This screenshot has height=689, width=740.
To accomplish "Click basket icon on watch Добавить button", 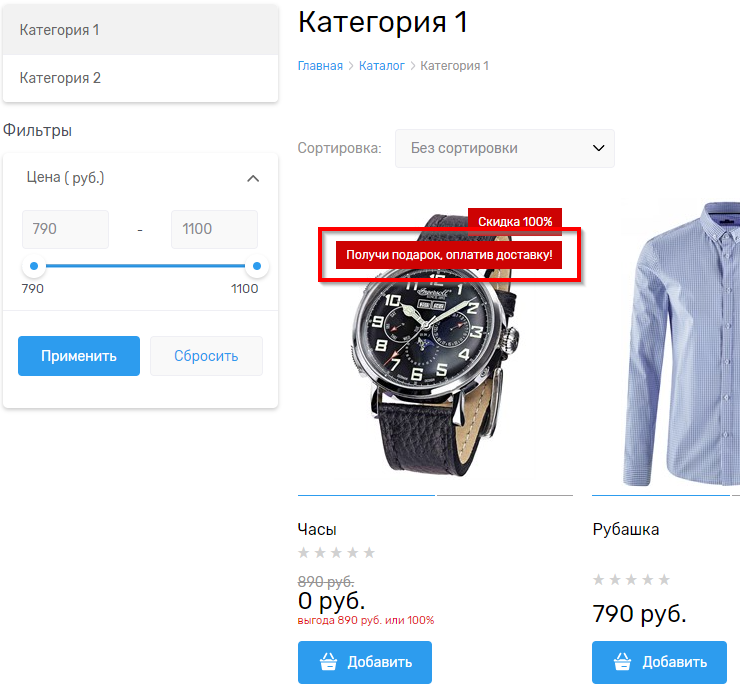I will click(328, 661).
